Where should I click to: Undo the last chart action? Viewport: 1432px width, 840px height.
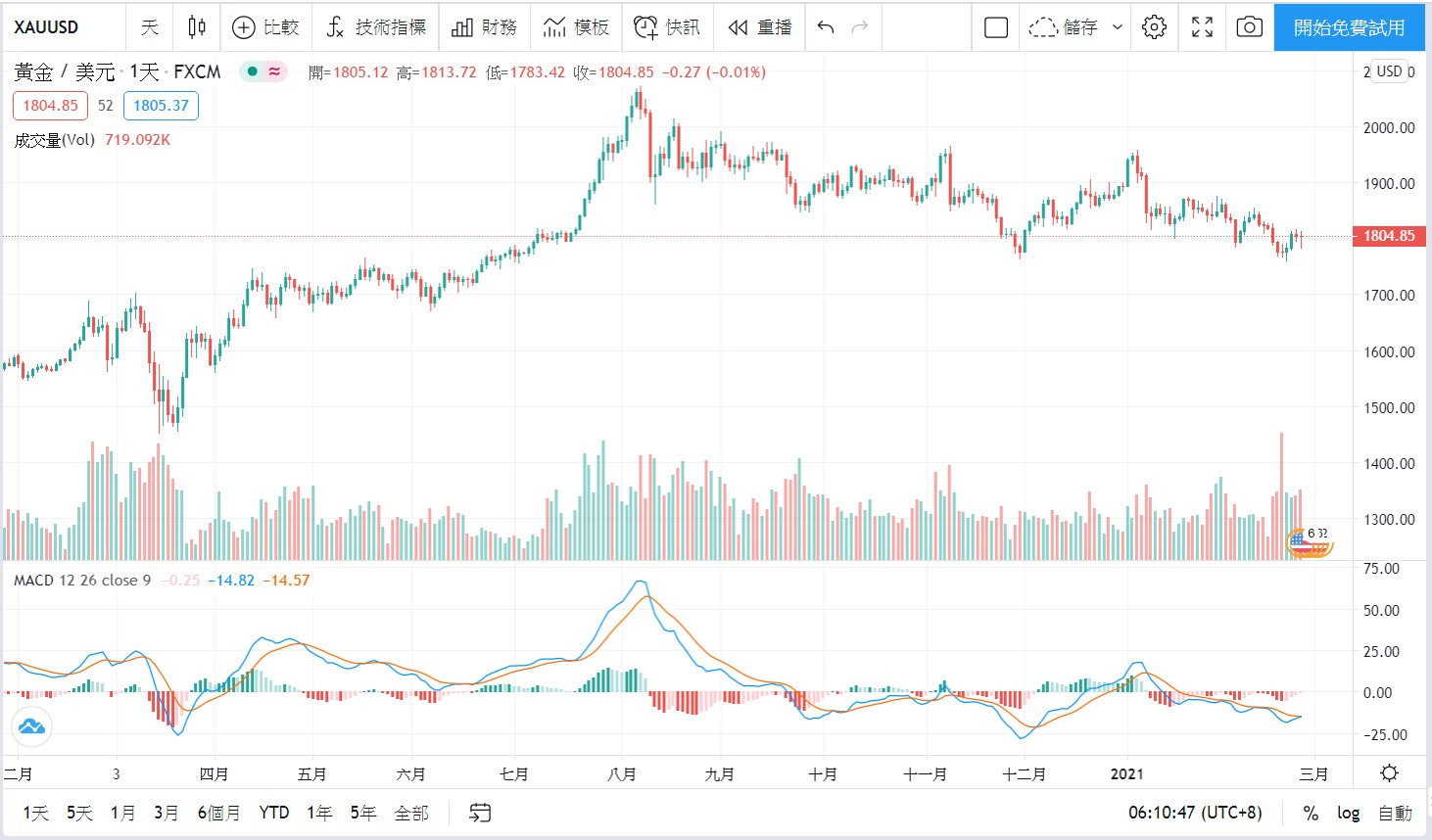(x=826, y=27)
